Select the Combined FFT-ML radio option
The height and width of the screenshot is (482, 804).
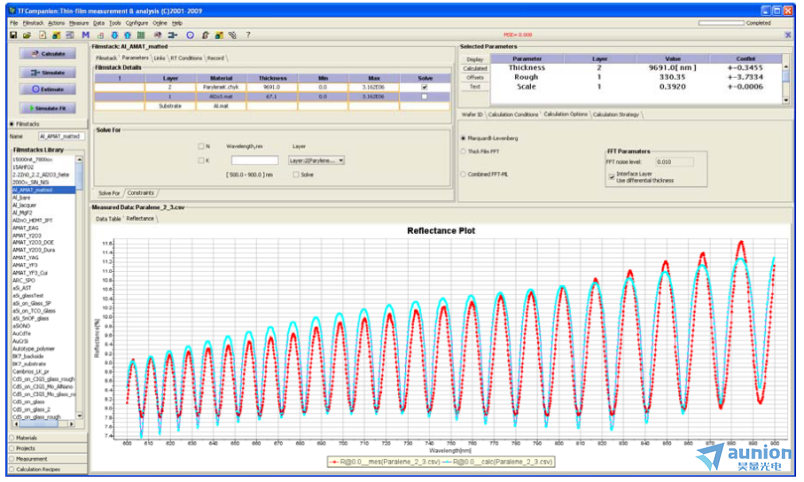coord(464,174)
